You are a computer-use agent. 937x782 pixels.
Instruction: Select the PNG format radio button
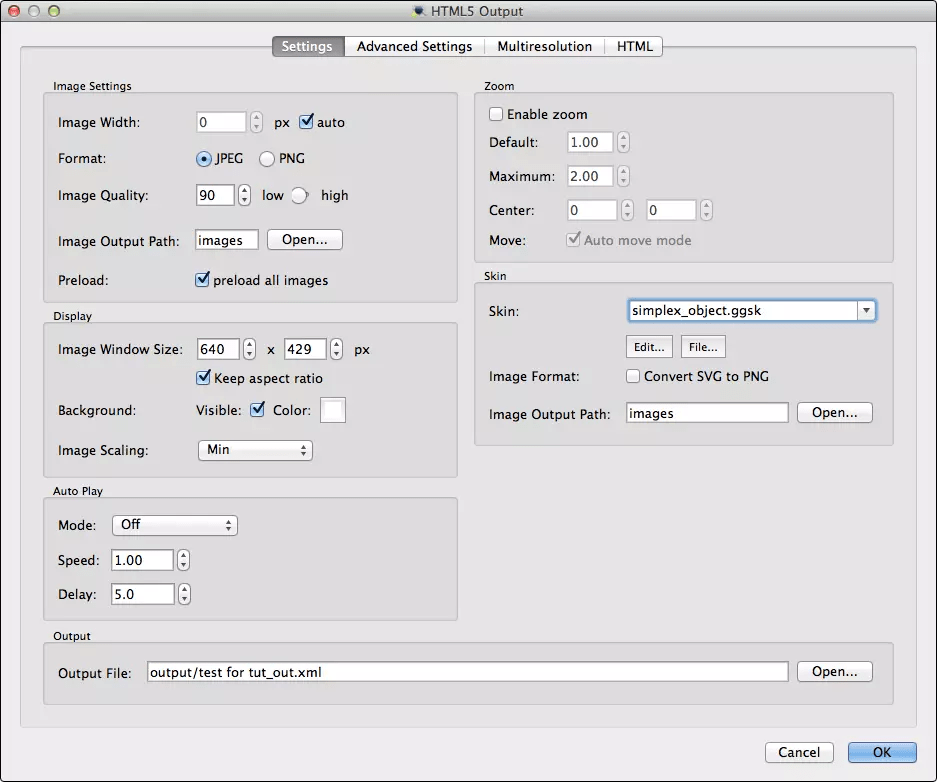click(x=267, y=158)
